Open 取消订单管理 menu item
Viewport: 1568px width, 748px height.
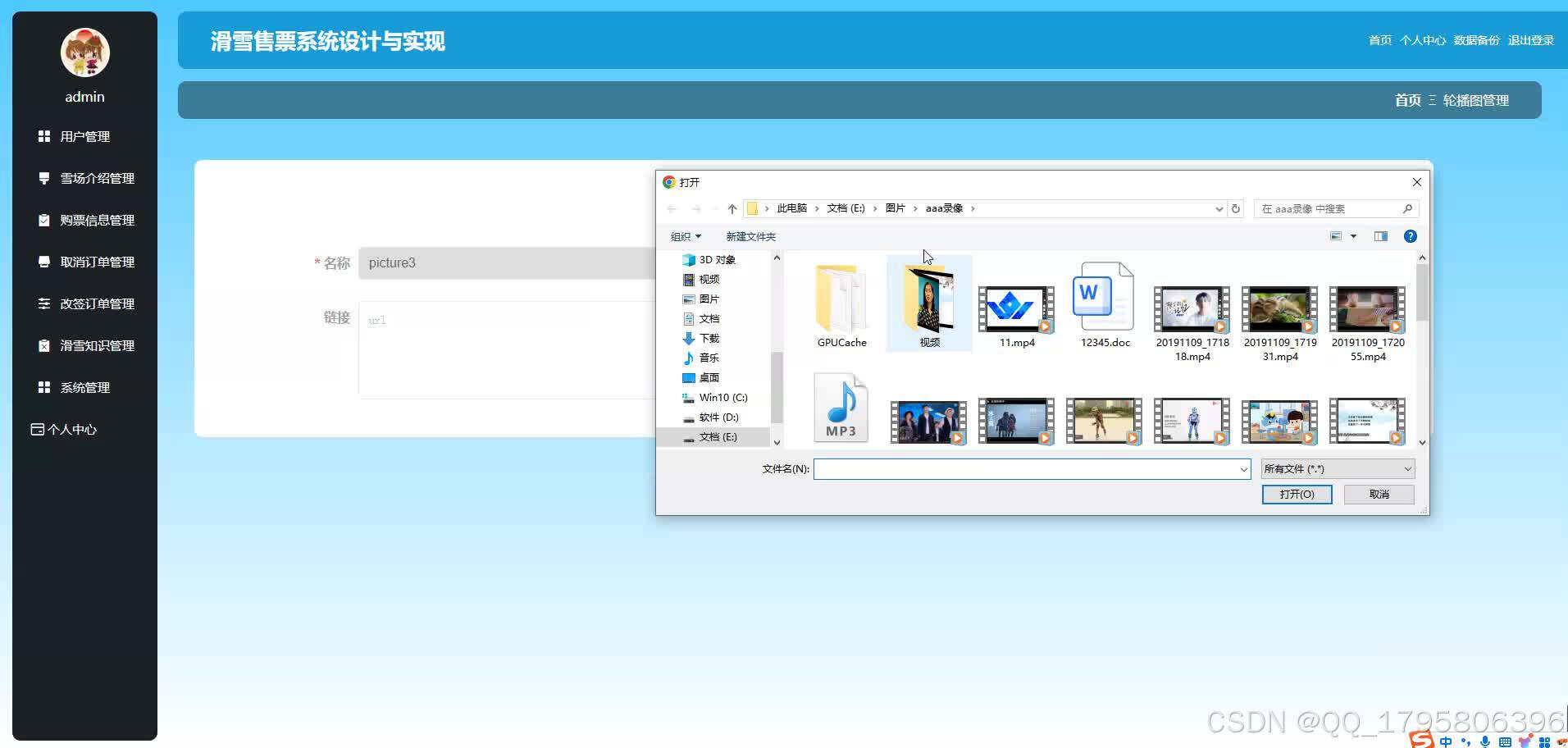[x=84, y=262]
